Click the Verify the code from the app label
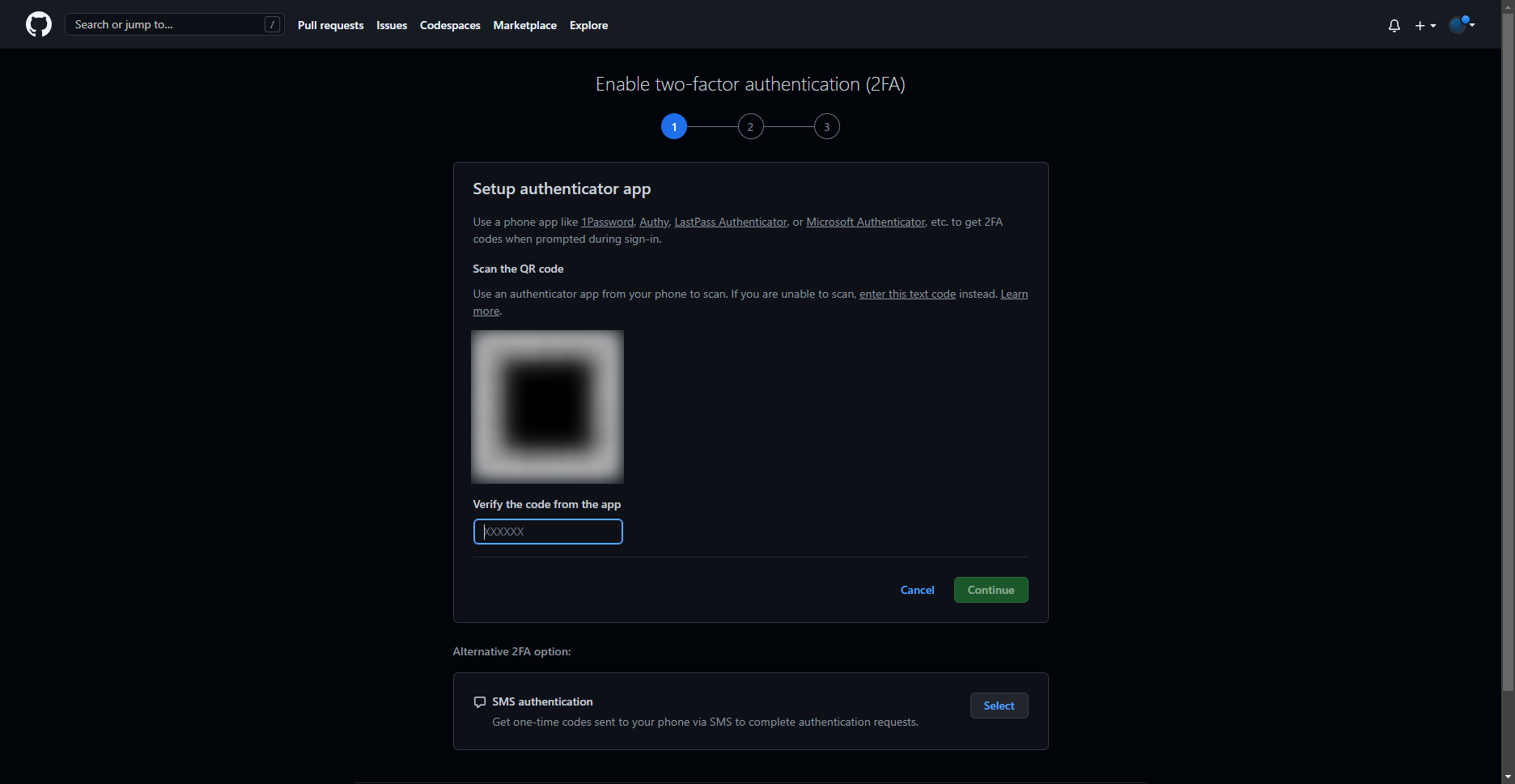 547,504
